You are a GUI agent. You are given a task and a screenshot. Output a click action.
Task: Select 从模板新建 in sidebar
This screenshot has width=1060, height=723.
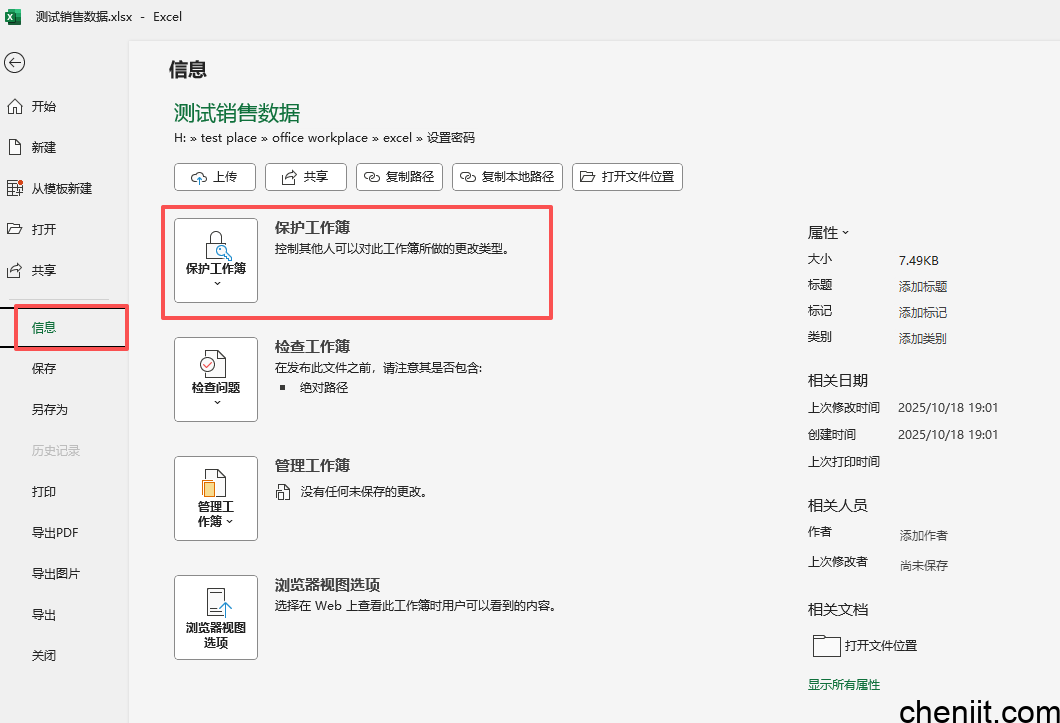pyautogui.click(x=61, y=188)
